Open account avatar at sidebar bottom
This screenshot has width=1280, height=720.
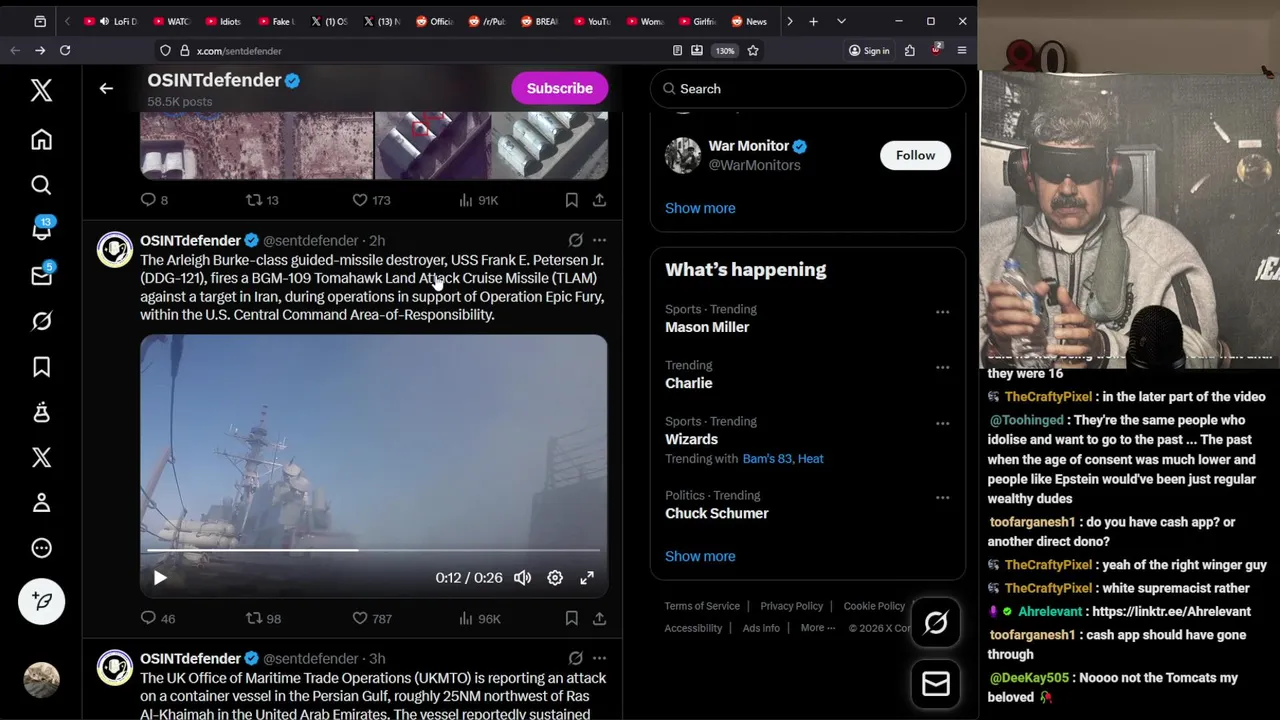point(41,680)
